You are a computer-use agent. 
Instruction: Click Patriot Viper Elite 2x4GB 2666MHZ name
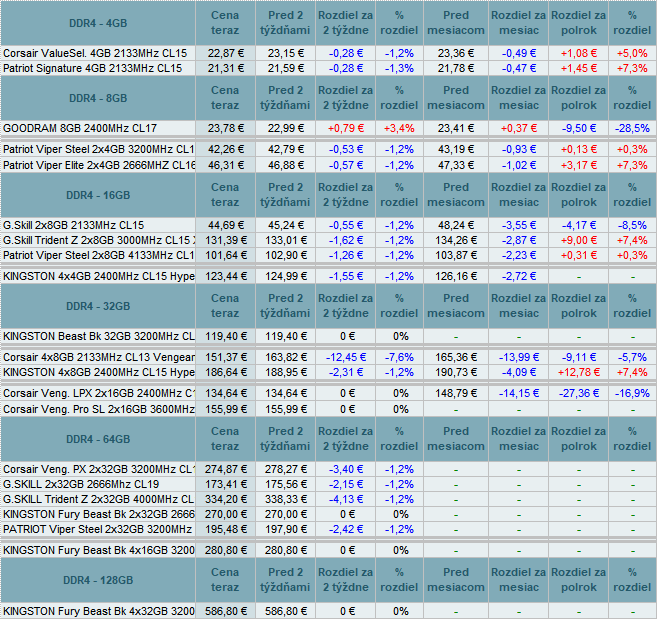click(x=99, y=165)
